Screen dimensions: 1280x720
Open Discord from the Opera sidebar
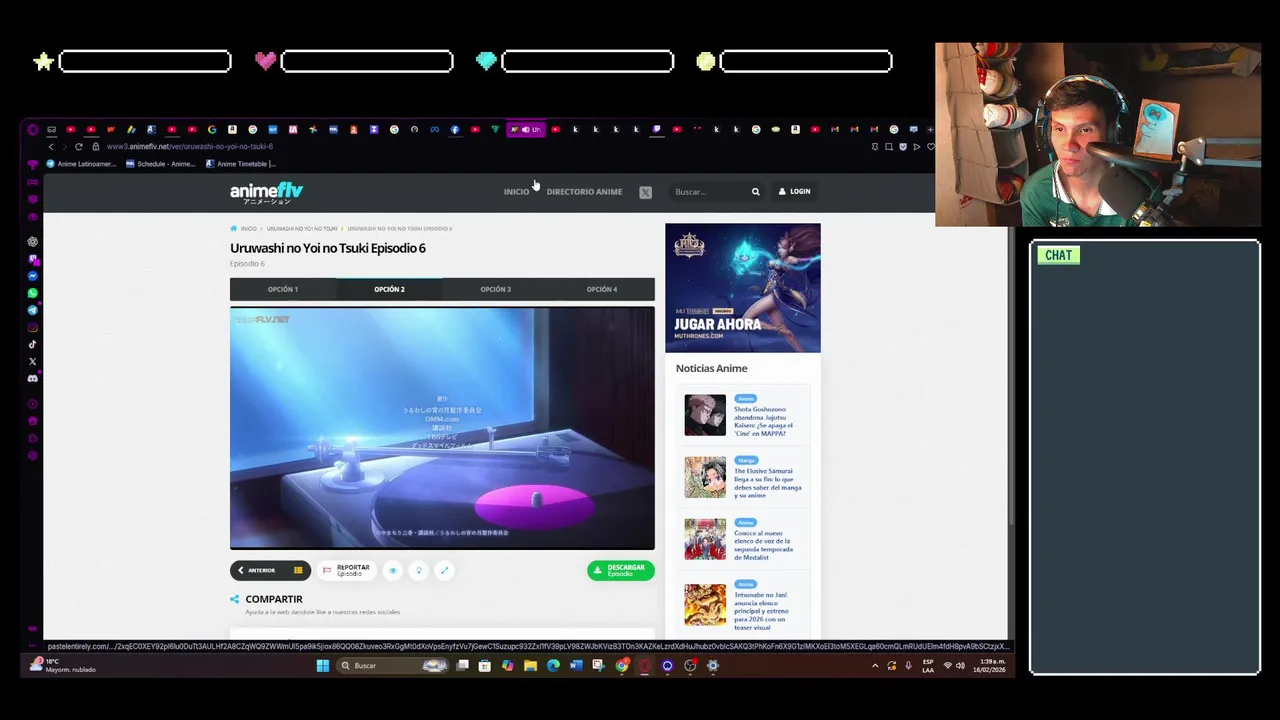point(33,379)
